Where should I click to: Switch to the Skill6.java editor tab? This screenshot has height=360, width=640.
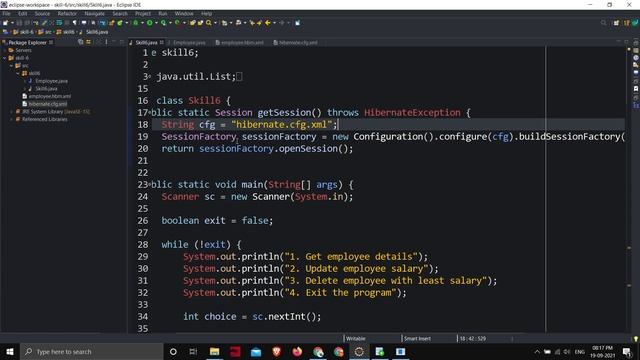point(146,42)
